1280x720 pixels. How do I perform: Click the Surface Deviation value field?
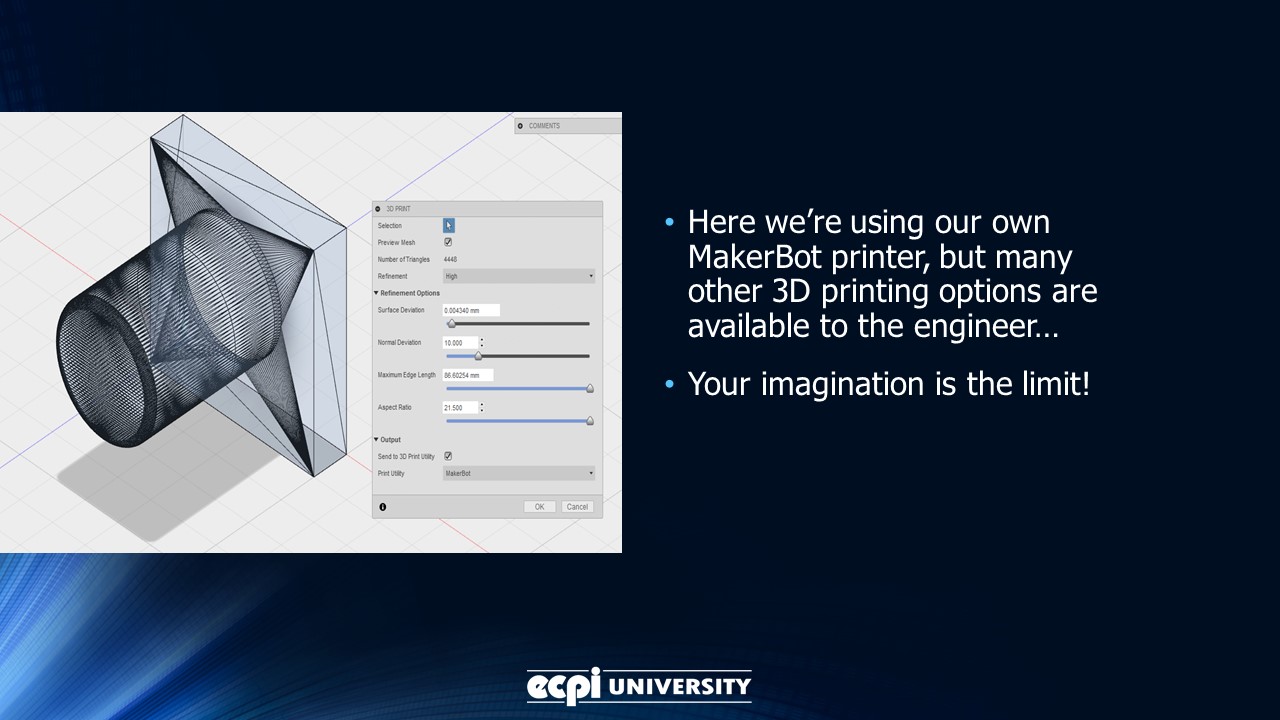click(x=471, y=311)
